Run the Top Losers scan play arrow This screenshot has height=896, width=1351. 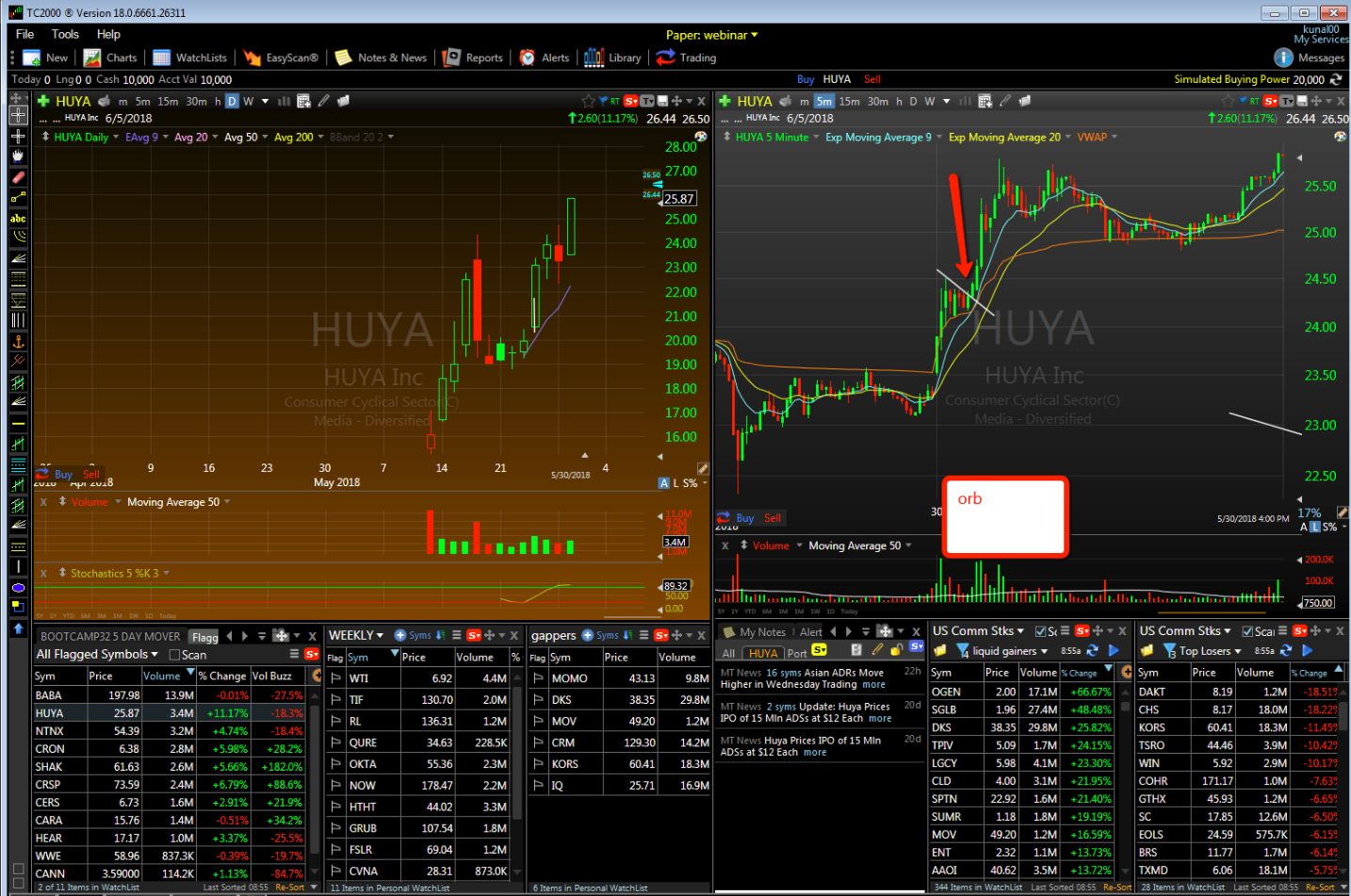[1307, 651]
